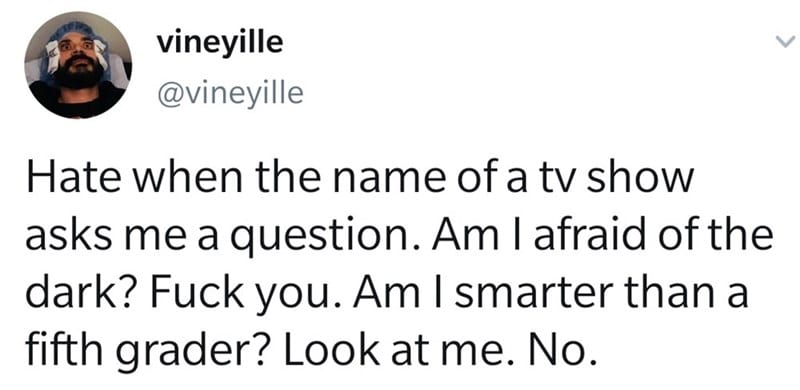Click the bearded face inside the avatar
The width and height of the screenshot is (800, 390).
click(78, 57)
